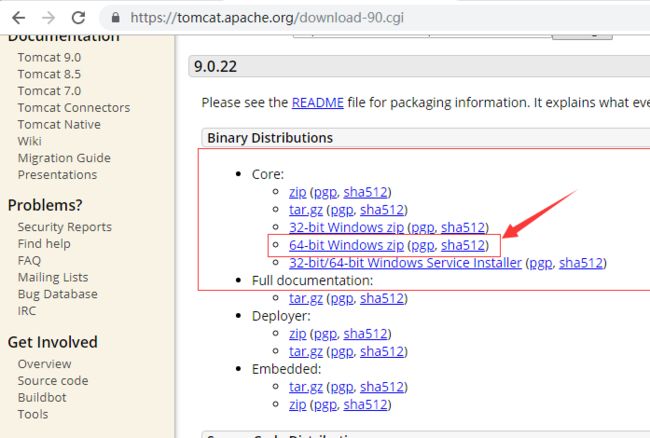Open pgp for Deployer tar.gz

pyautogui.click(x=342, y=352)
